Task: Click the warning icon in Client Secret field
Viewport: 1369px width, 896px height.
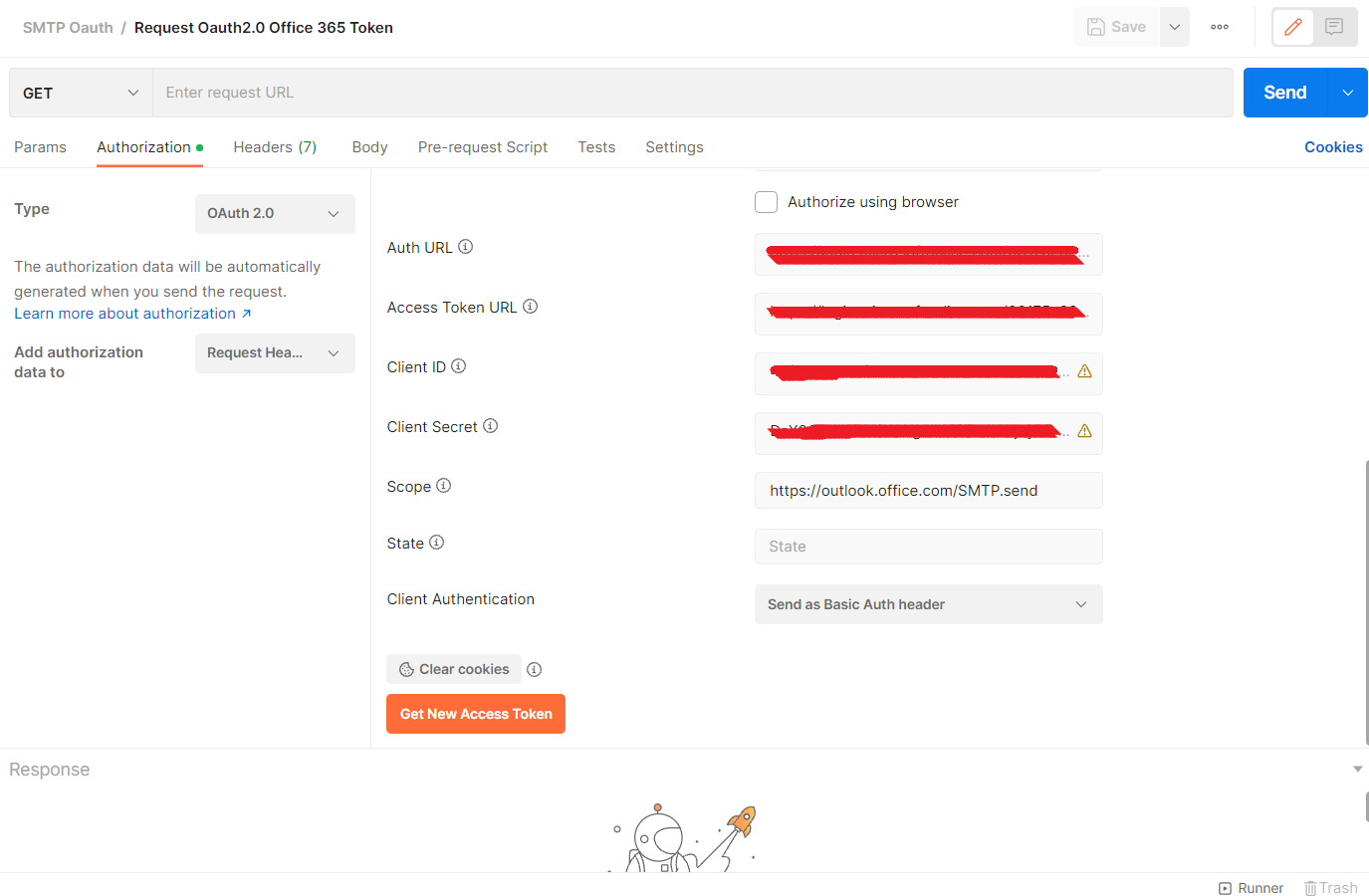Action: pyautogui.click(x=1084, y=431)
